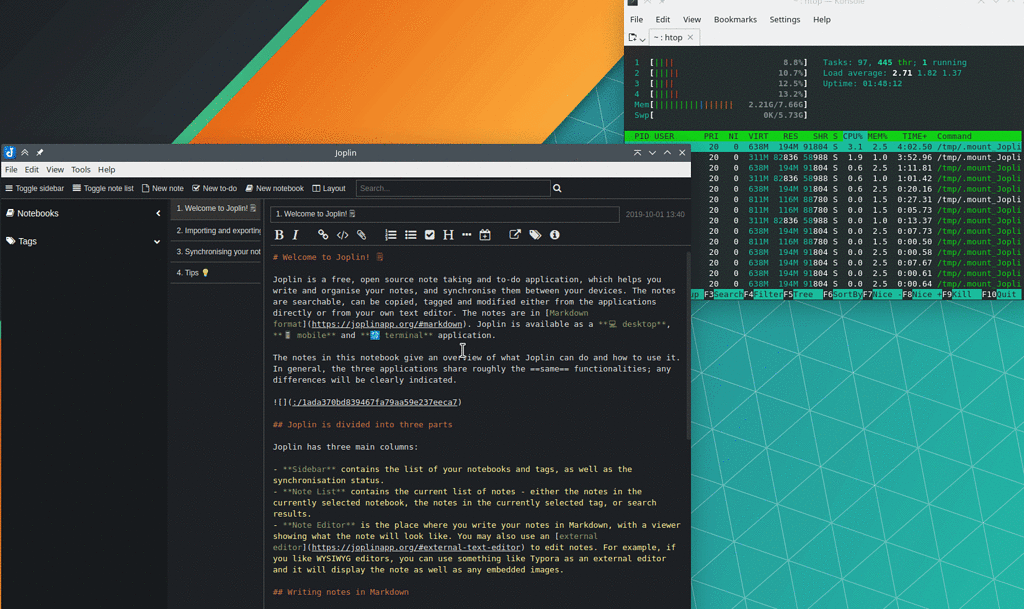Apply italic formatting

[x=295, y=235]
